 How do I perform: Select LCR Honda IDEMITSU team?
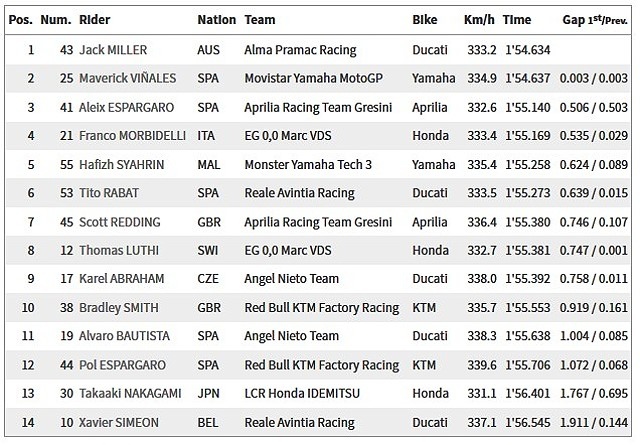tap(304, 394)
